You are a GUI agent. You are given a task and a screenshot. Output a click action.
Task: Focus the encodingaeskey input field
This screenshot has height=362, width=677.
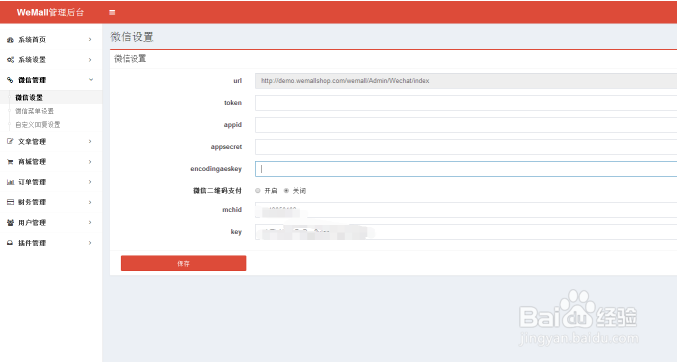click(466, 169)
